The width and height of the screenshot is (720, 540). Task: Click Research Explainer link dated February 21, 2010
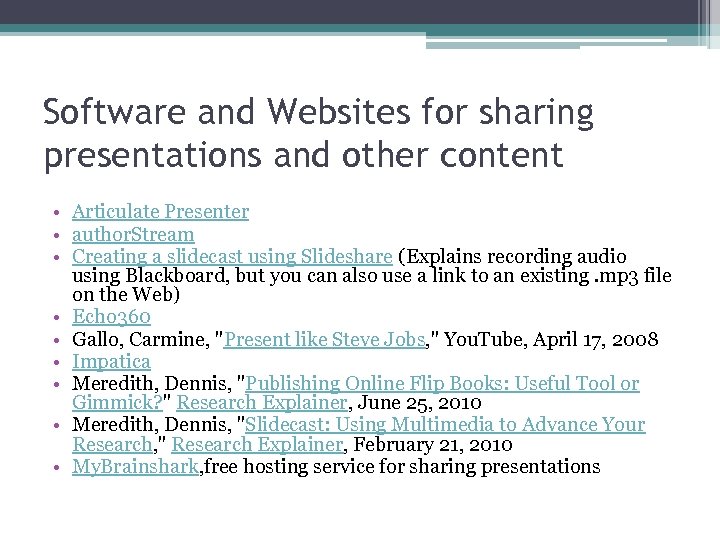coord(257,444)
